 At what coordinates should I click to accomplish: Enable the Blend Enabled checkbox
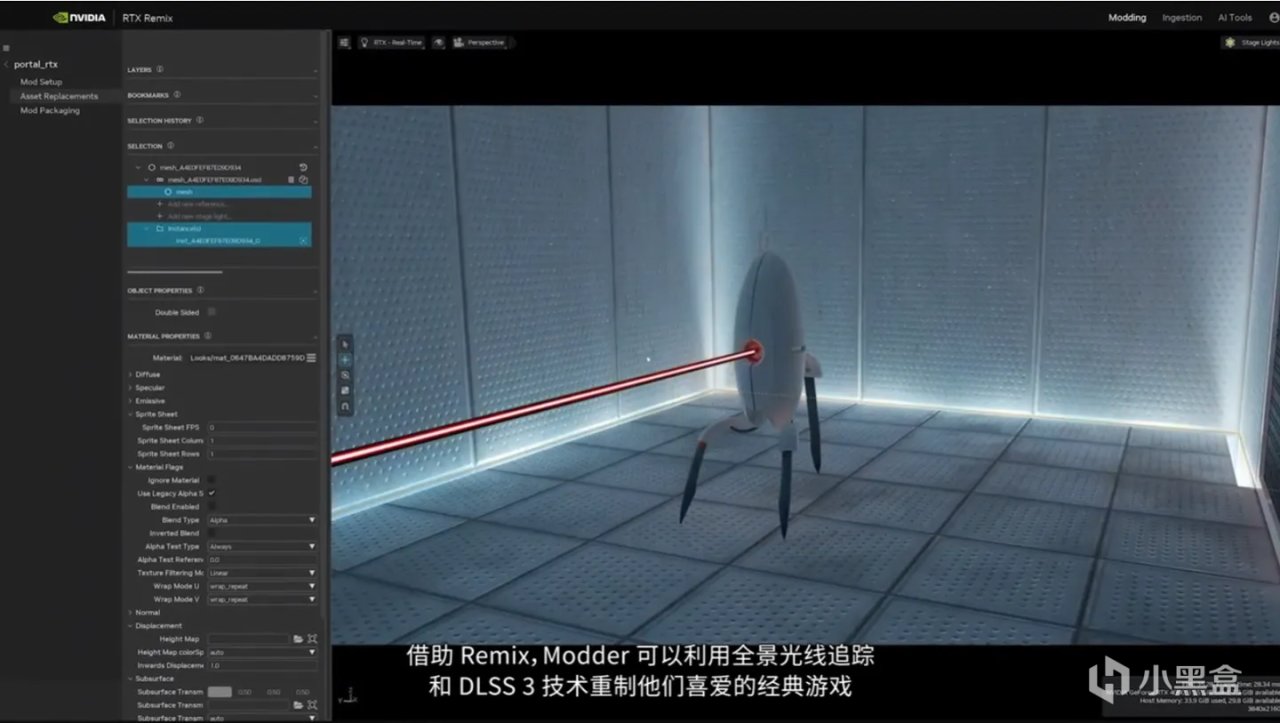click(x=211, y=507)
